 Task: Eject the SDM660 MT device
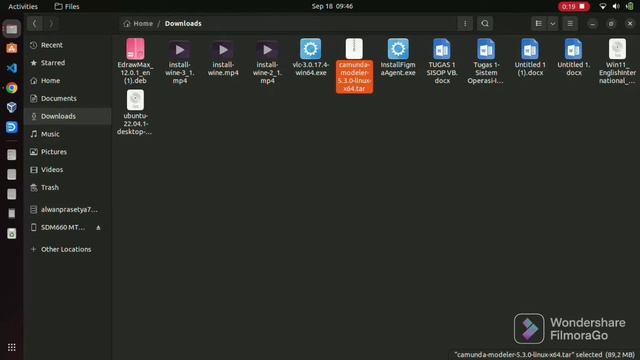(98, 228)
